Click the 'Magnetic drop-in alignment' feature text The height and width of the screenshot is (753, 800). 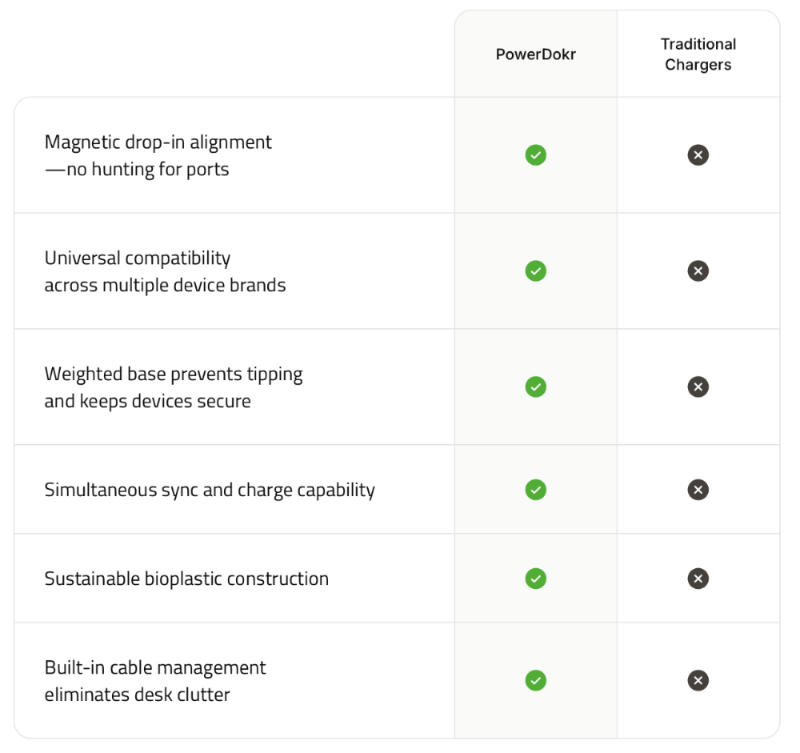158,143
